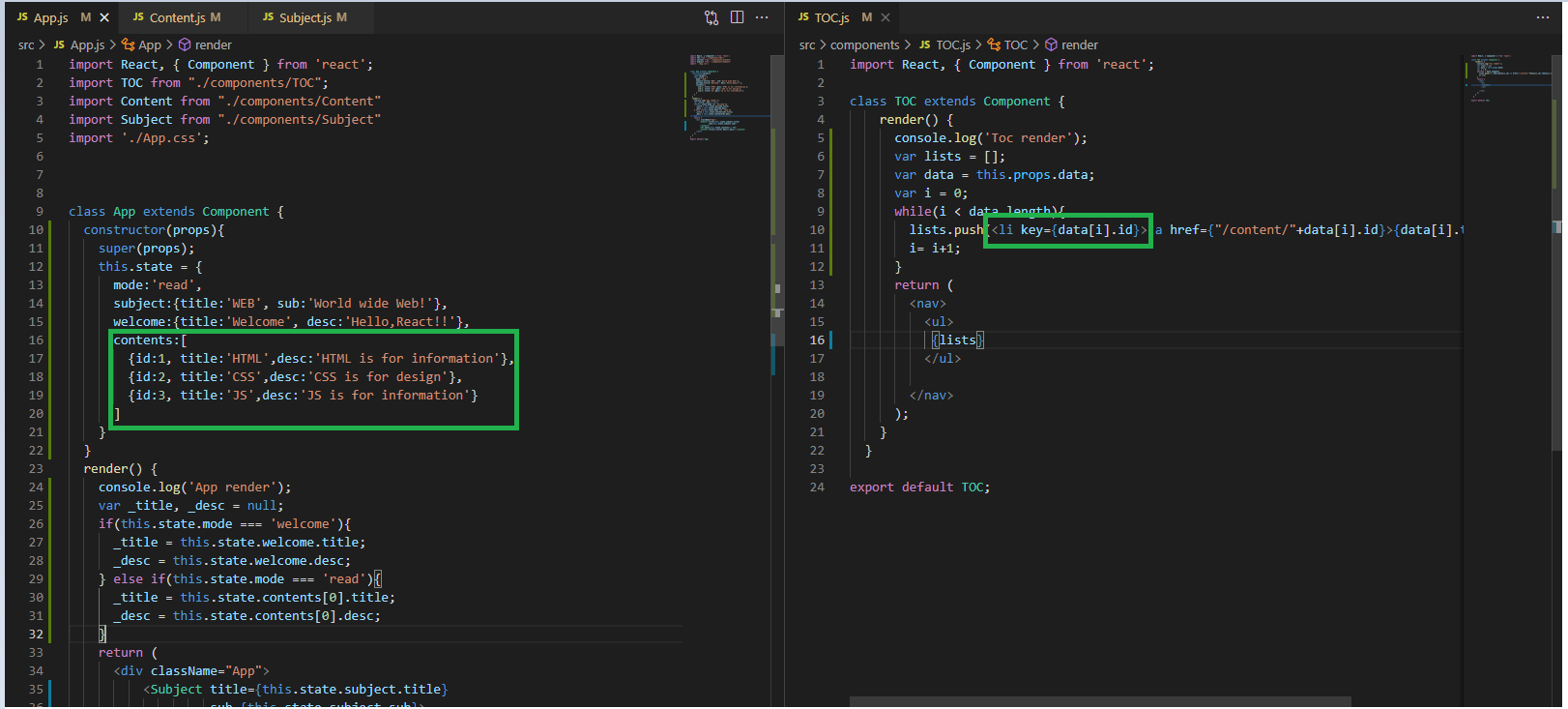Expand render breadcrumb in TOC.js editor
This screenshot has width=1568, height=709.
coord(1071,45)
